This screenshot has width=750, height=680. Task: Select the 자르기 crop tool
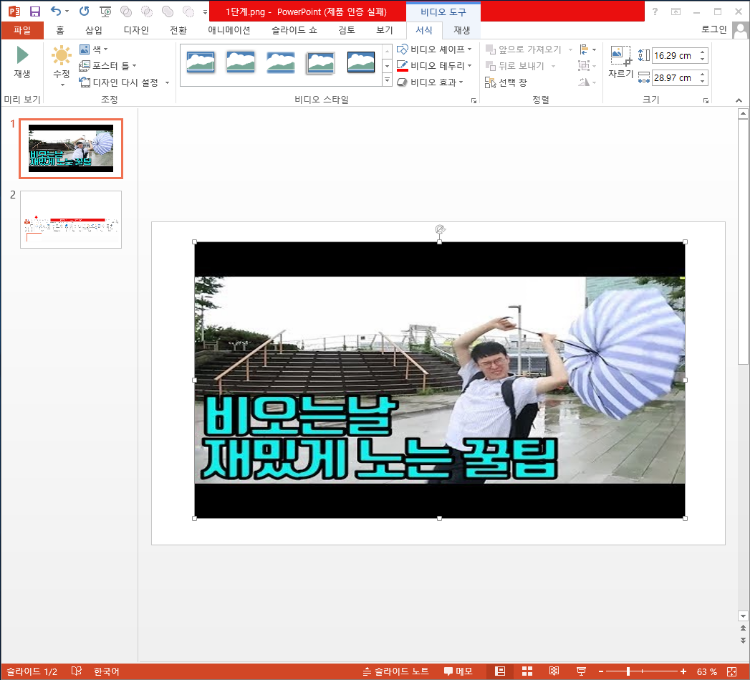coord(621,62)
